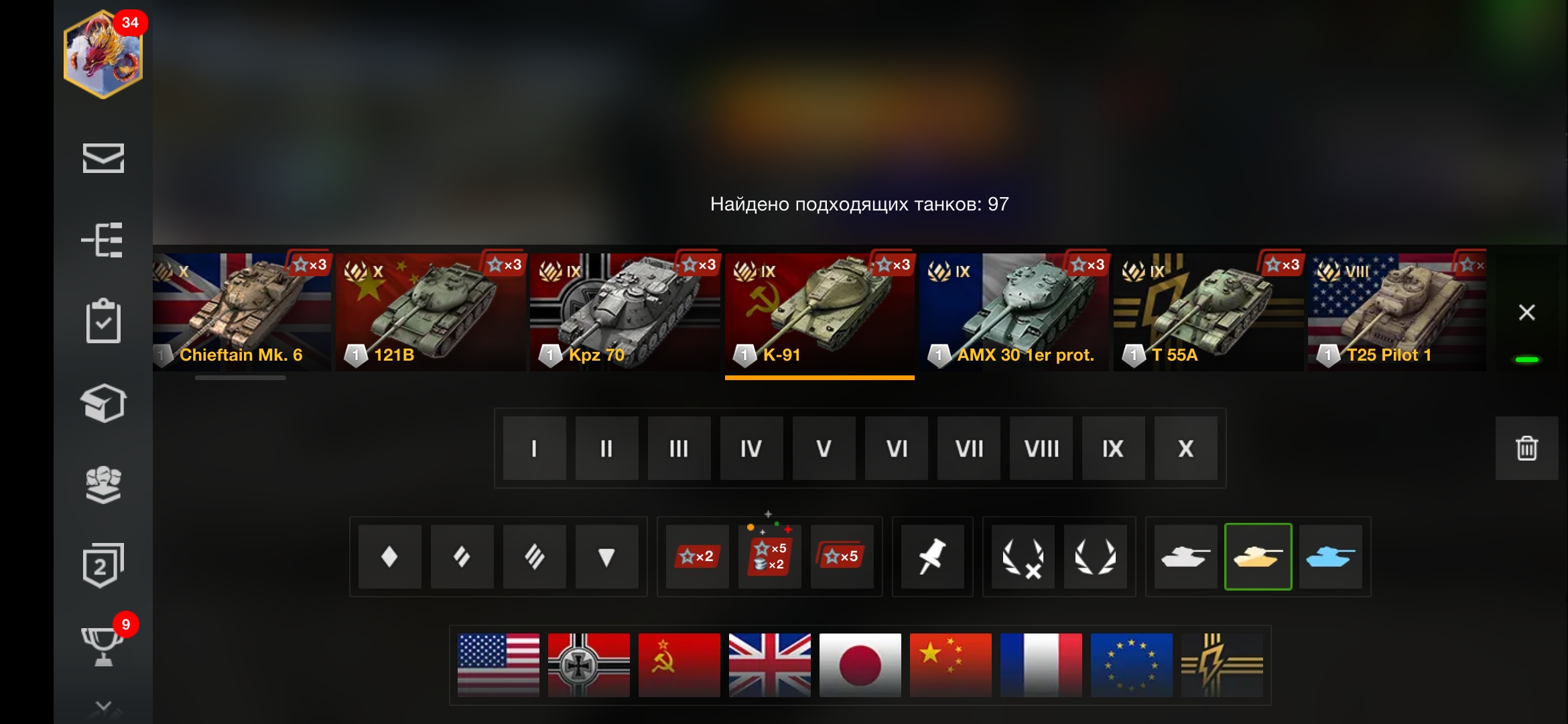Expand the sidebar with bottom chevron

[x=103, y=707]
